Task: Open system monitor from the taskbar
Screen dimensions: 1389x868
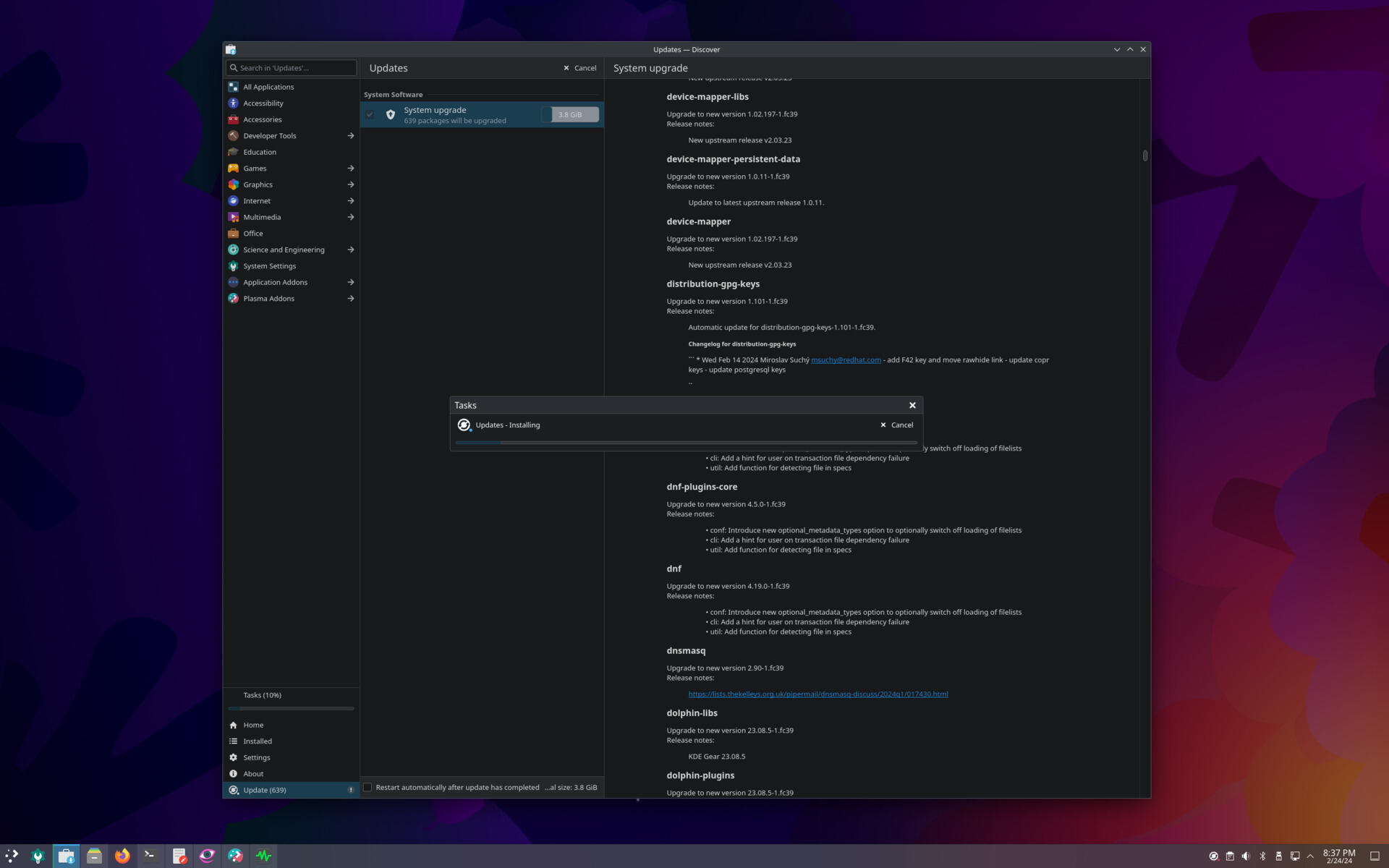Action: [x=263, y=856]
